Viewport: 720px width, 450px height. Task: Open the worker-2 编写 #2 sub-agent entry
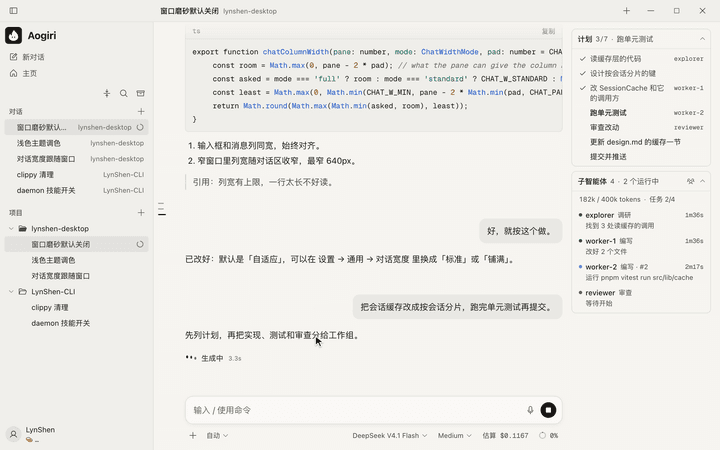[x=641, y=272]
